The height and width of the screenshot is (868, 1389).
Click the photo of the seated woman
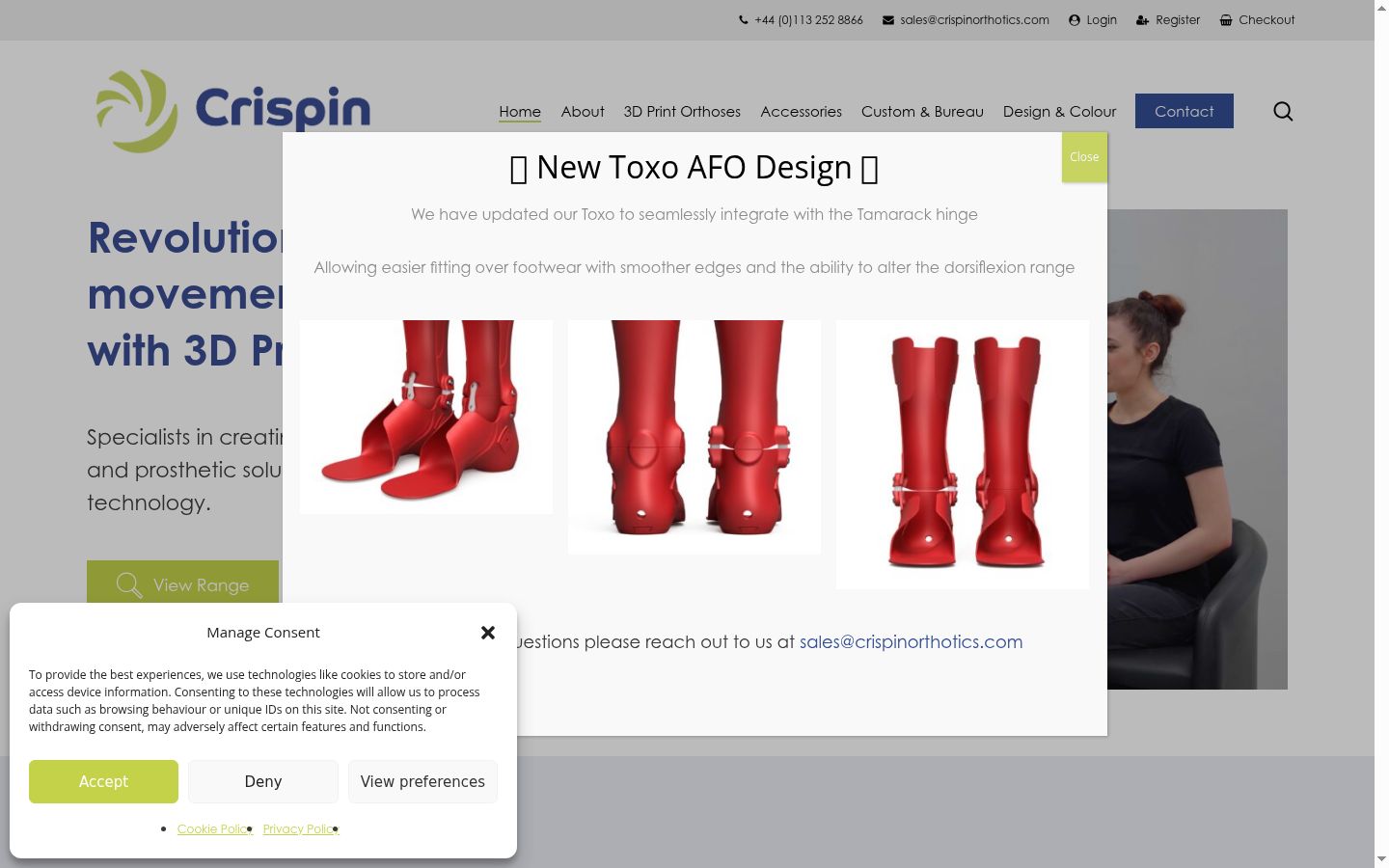pos(1197,449)
